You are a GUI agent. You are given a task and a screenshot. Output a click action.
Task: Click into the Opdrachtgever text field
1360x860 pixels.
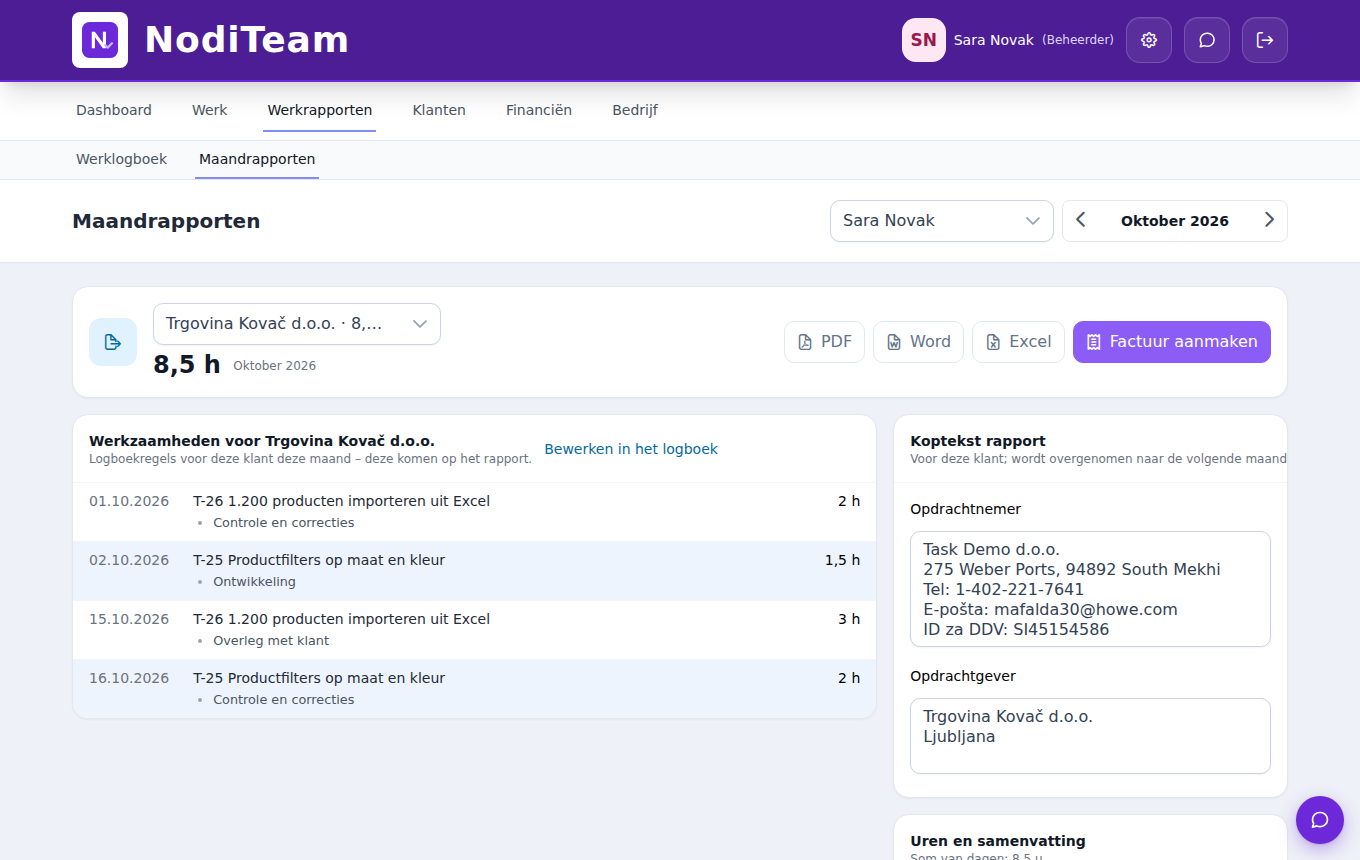tap(1090, 736)
